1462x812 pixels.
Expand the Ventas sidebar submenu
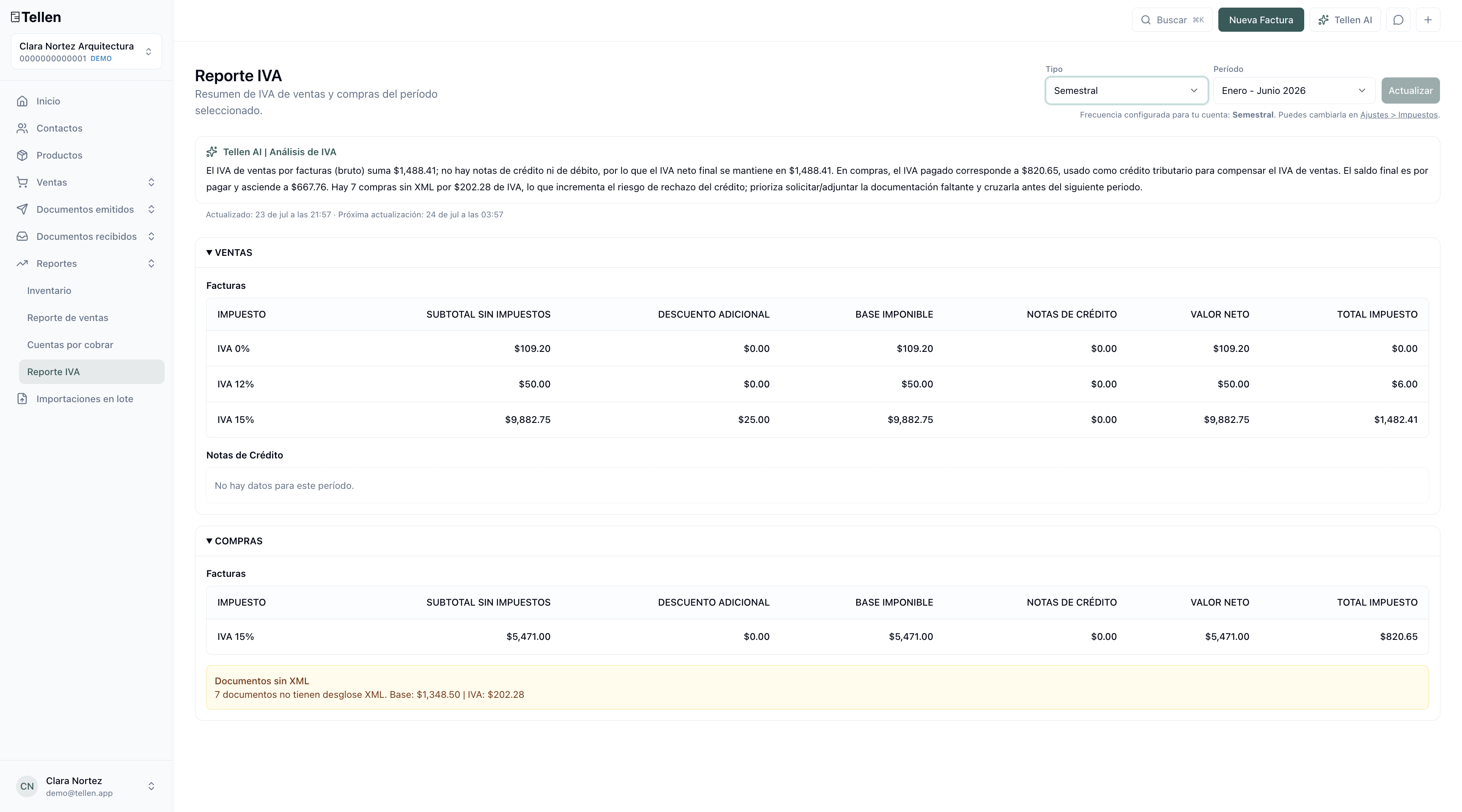pyautogui.click(x=151, y=182)
